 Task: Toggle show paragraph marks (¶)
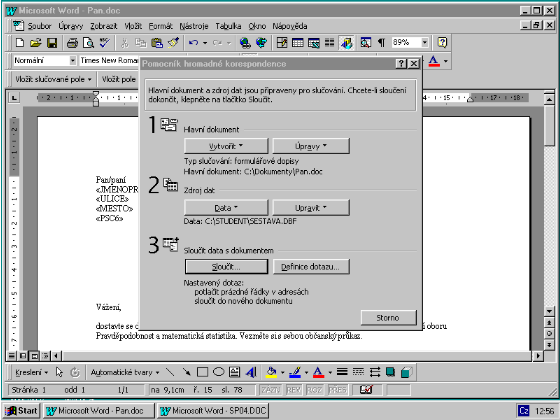tap(381, 43)
